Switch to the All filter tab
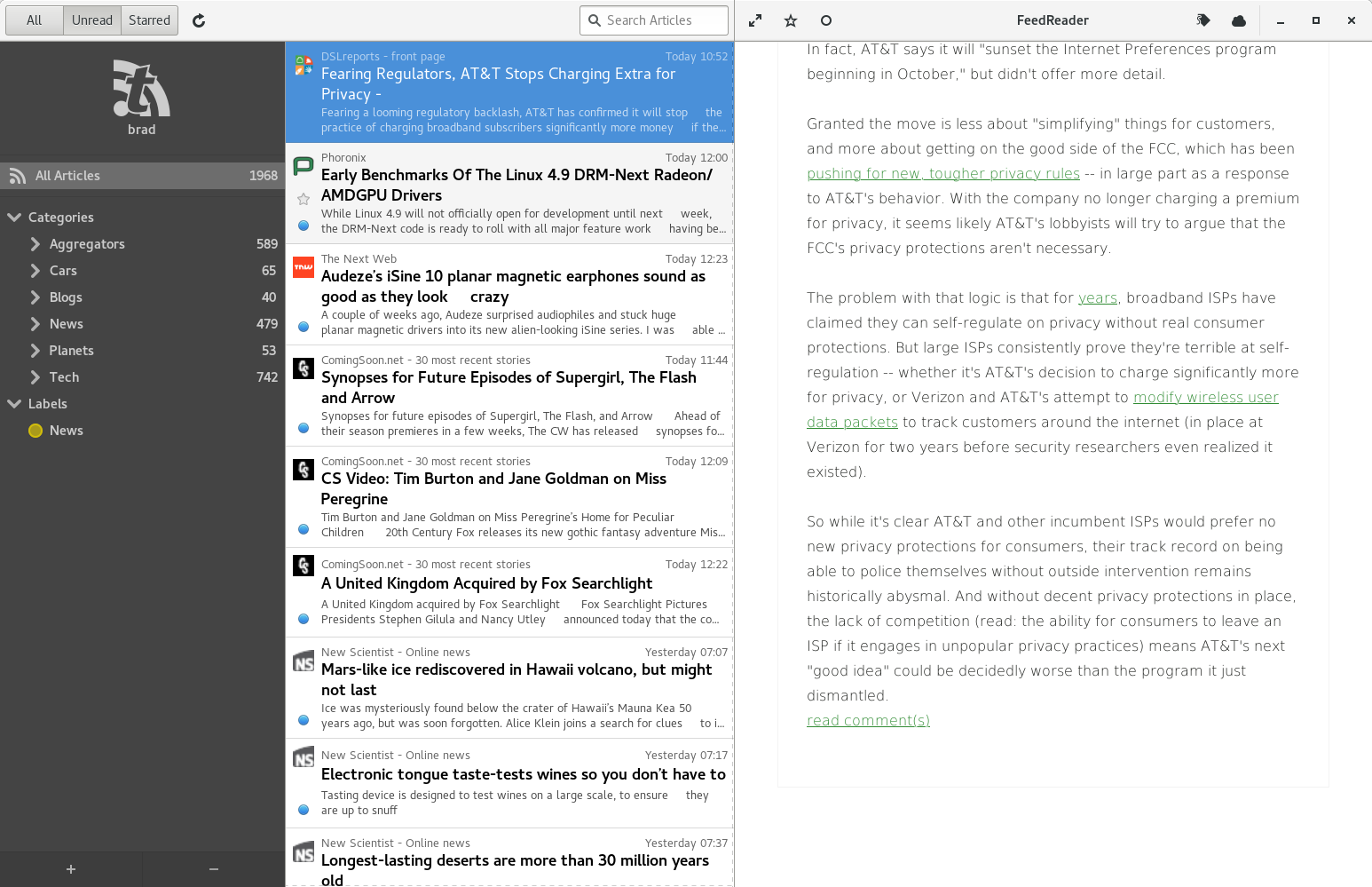This screenshot has width=1372, height=887. tap(35, 20)
